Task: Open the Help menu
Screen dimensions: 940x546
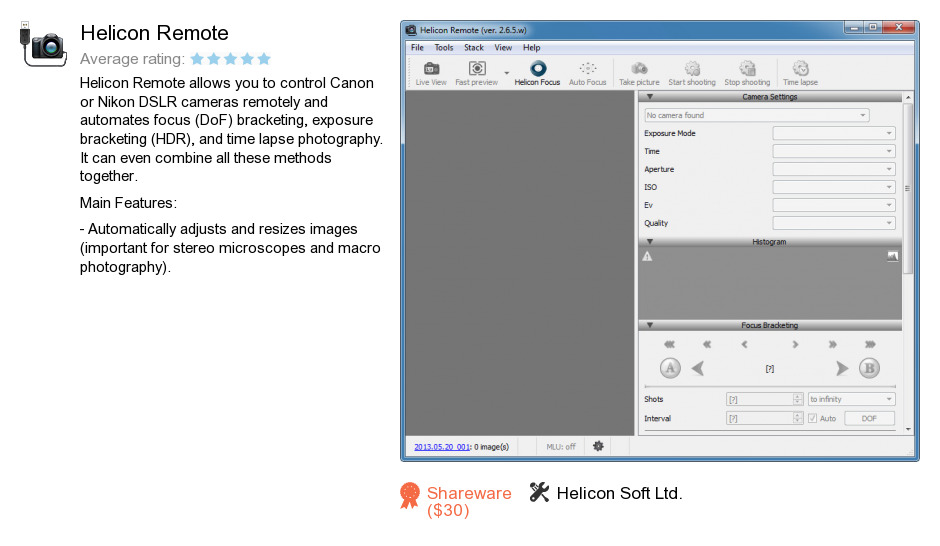Action: (531, 47)
